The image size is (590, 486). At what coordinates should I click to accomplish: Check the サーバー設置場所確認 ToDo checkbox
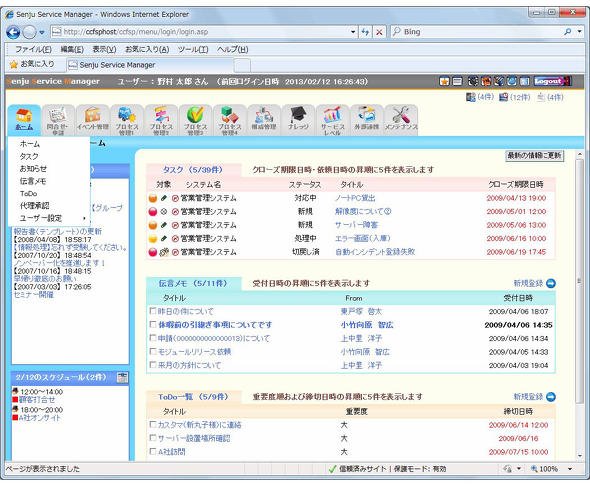pos(153,438)
